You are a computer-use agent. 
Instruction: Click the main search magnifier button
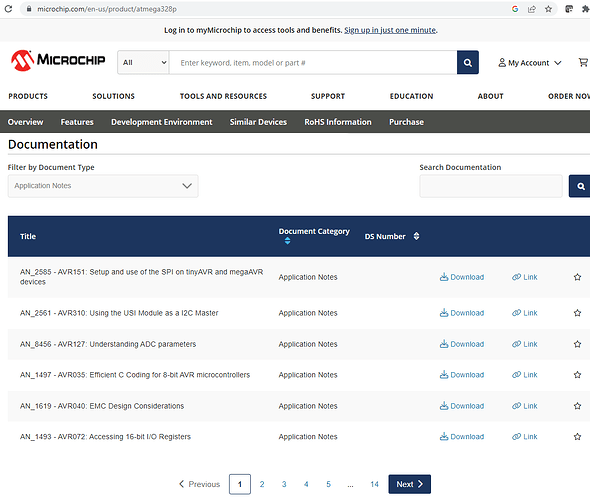(x=468, y=62)
